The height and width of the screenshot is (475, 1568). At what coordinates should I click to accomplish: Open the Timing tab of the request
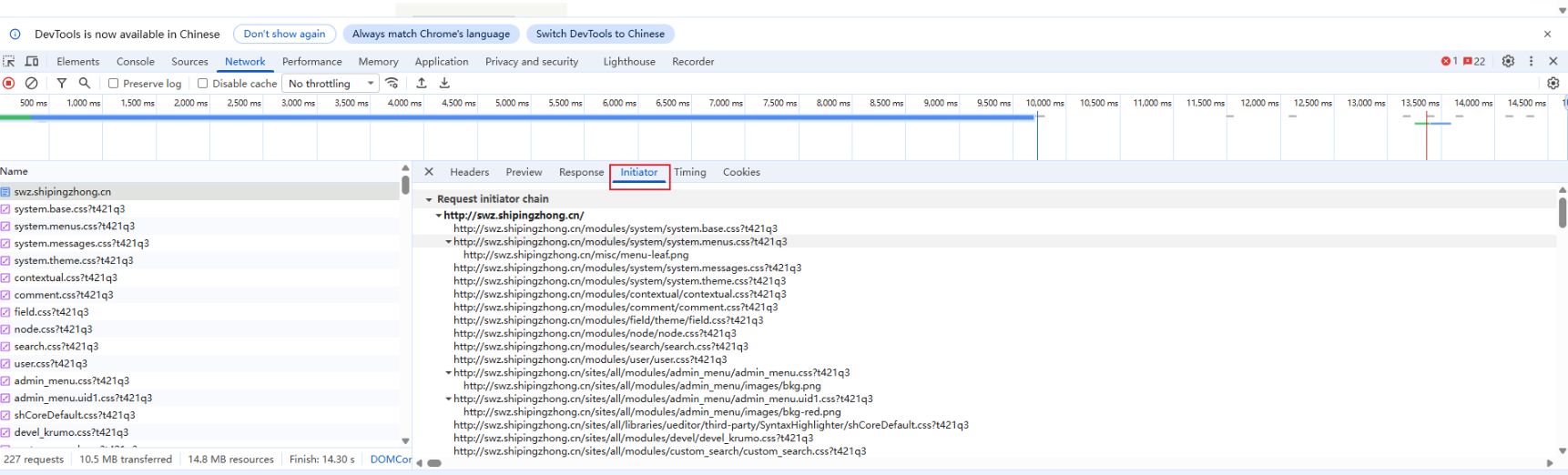click(689, 172)
